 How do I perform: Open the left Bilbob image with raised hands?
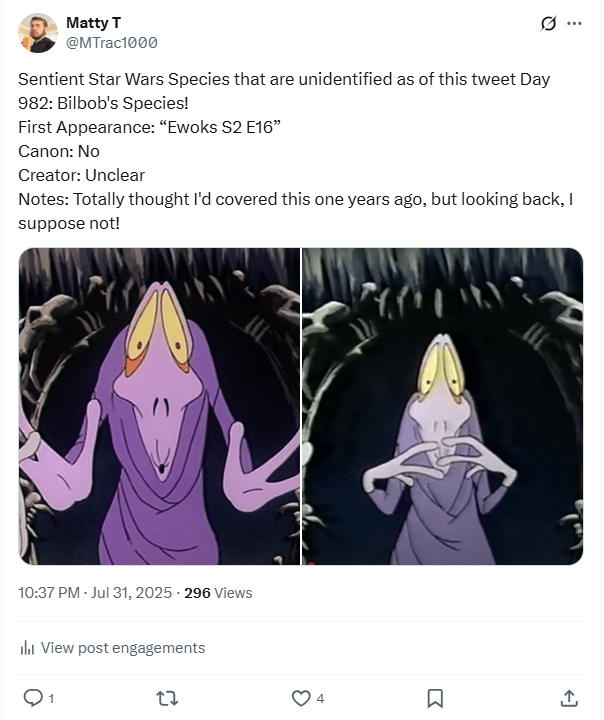pos(159,406)
